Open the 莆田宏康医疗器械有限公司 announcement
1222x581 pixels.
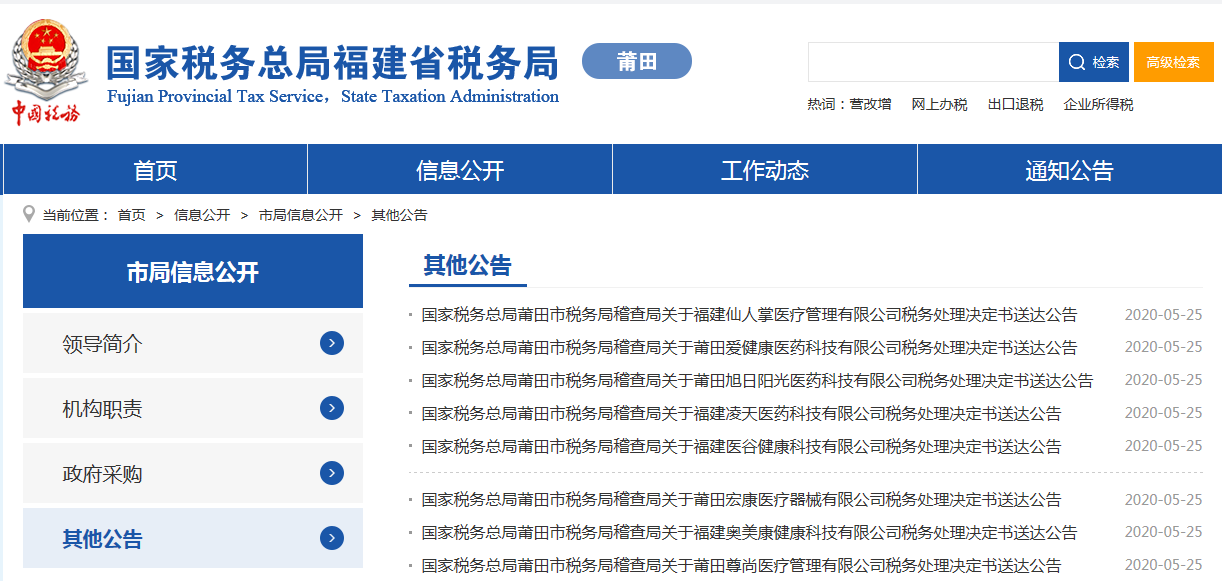click(741, 500)
